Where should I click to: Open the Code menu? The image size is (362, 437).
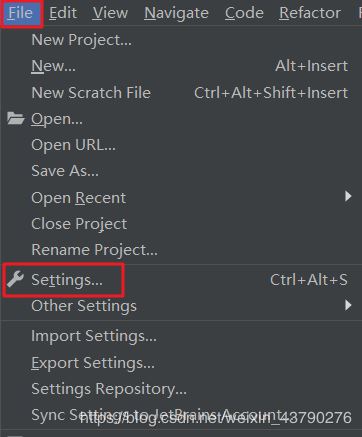coord(244,13)
